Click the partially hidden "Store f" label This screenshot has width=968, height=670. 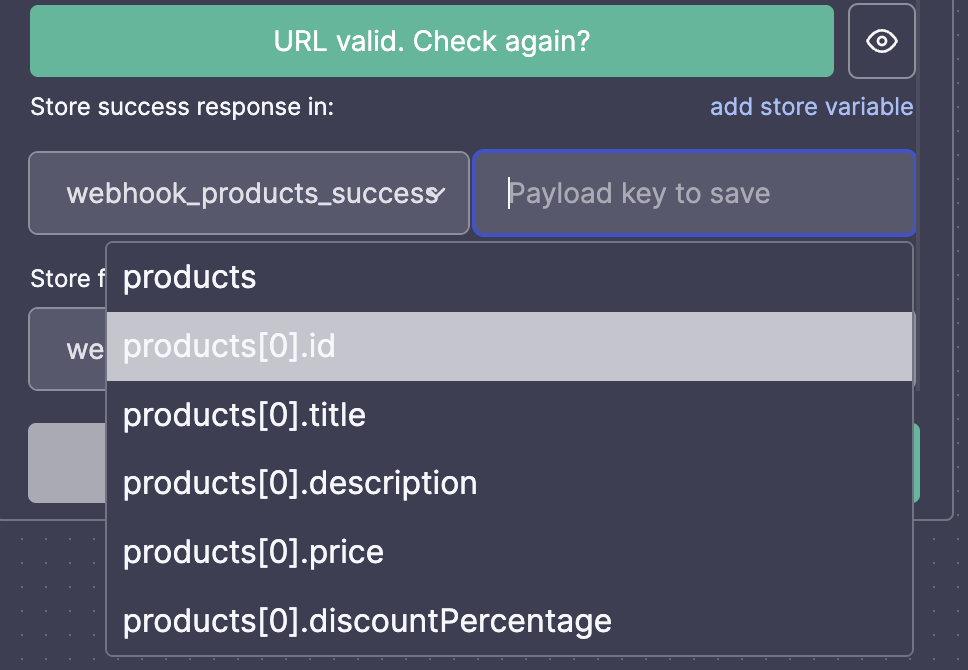coord(68,278)
